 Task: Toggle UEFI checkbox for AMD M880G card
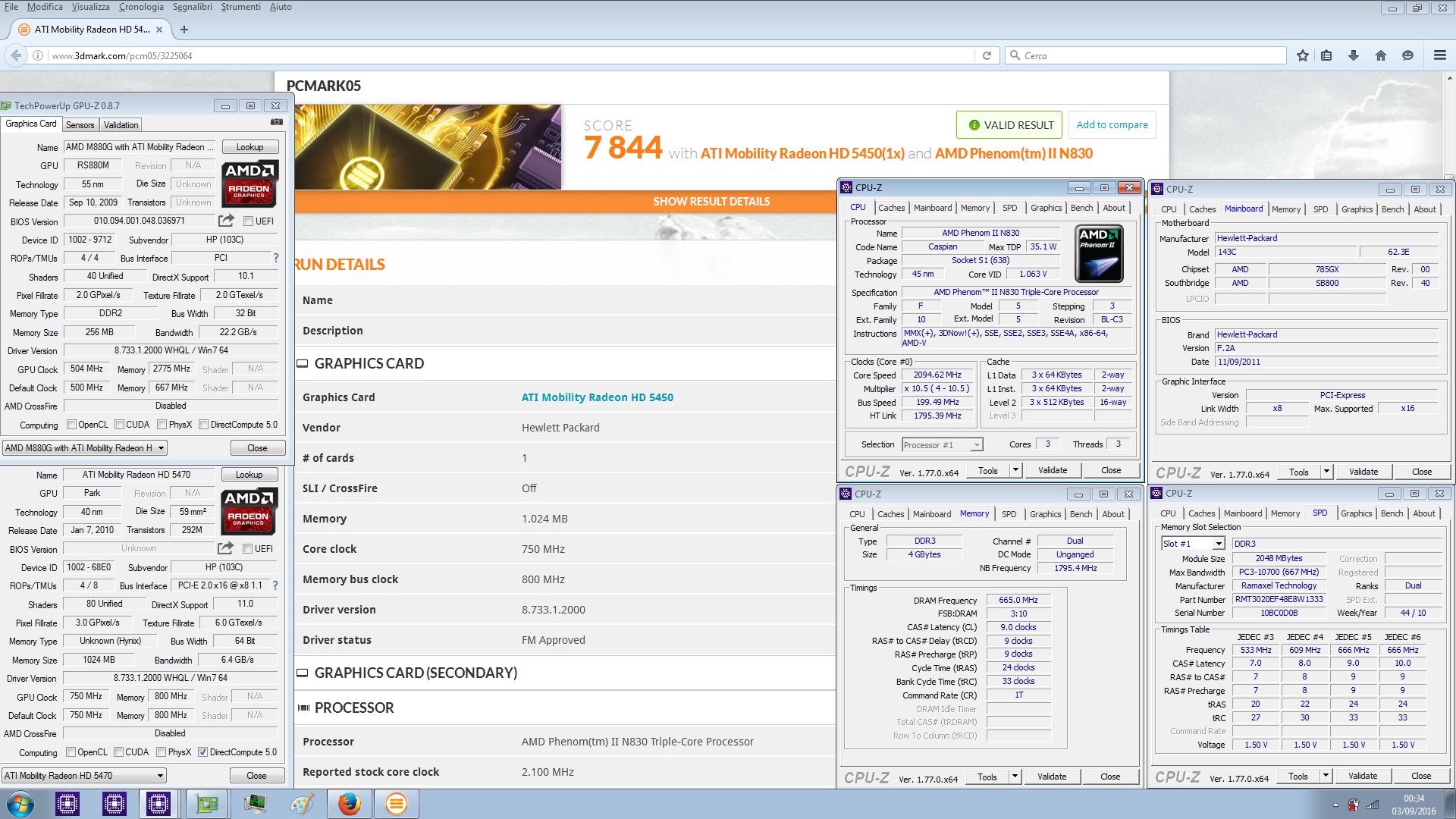pos(248,221)
